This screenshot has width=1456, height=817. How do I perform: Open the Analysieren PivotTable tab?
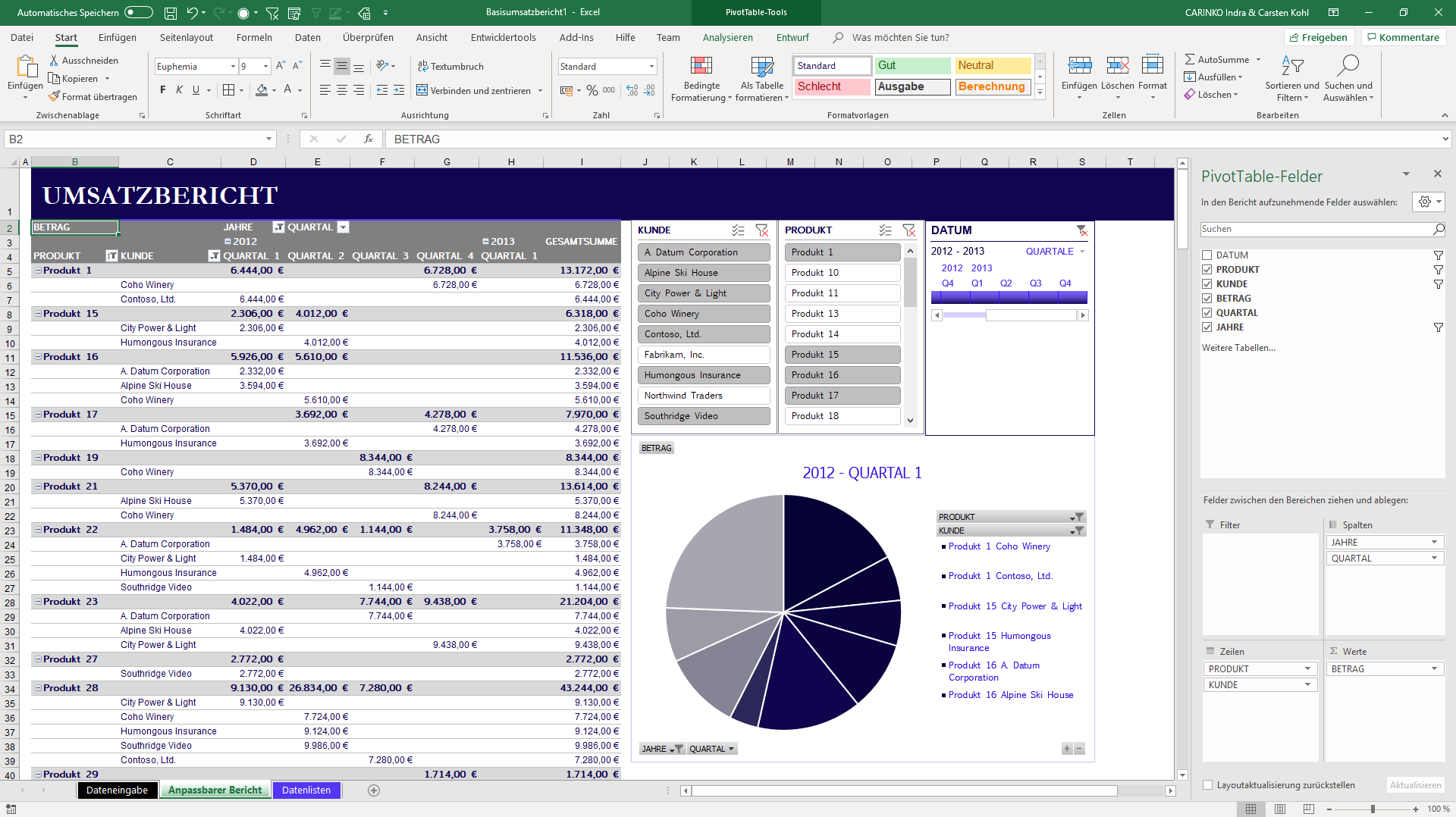[x=727, y=37]
